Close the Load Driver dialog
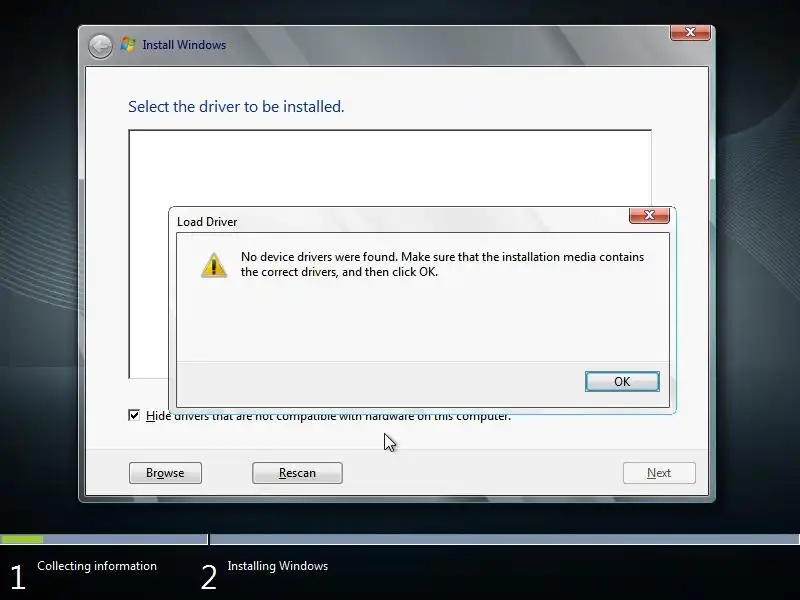800x600 pixels. 649,215
